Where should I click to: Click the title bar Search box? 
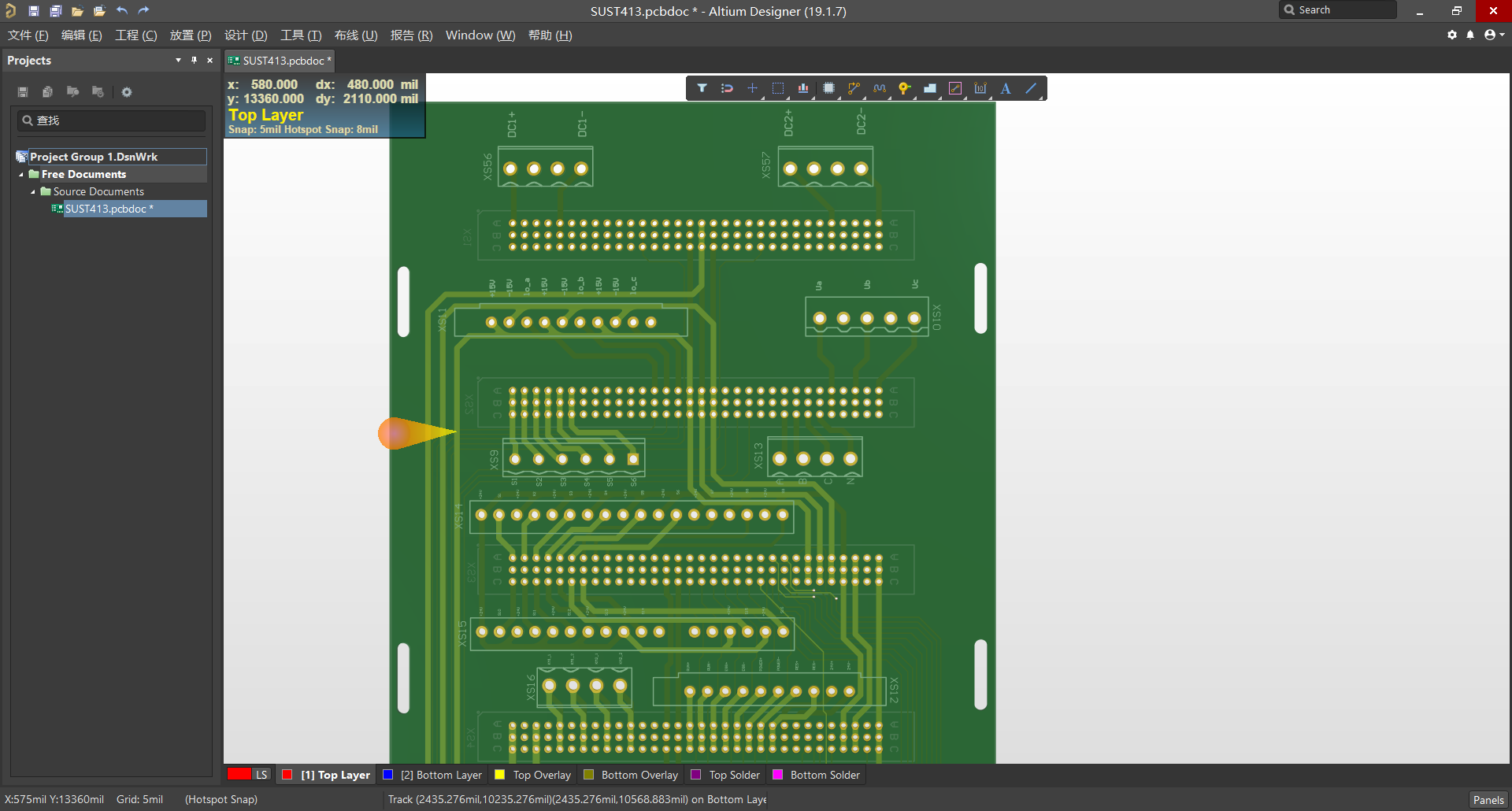tap(1337, 10)
